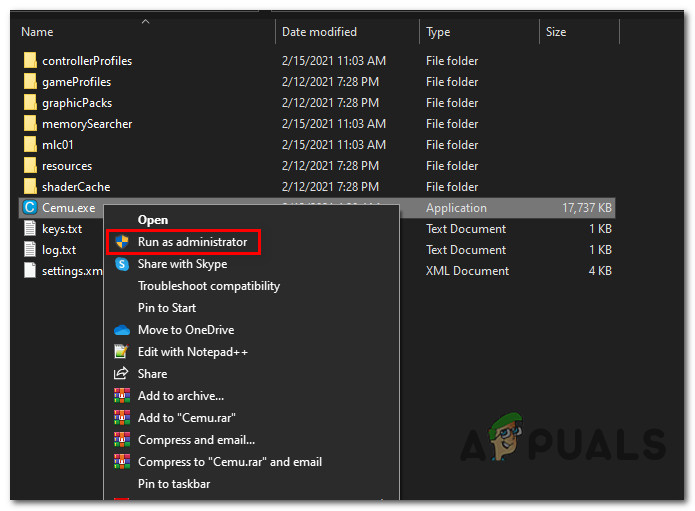The image size is (695, 511).
Task: Select the shaderCache folder name
Action: 76,187
